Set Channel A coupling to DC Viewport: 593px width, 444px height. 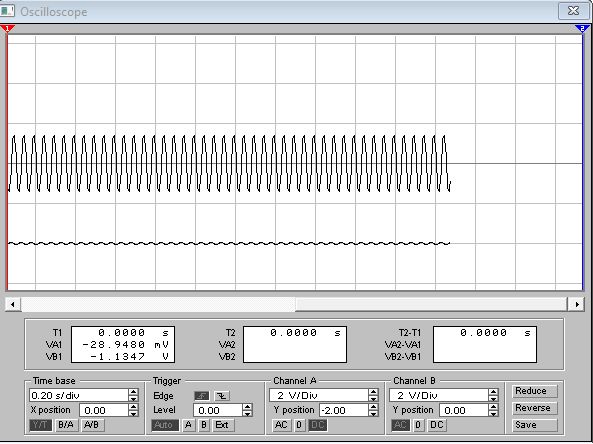pyautogui.click(x=317, y=425)
